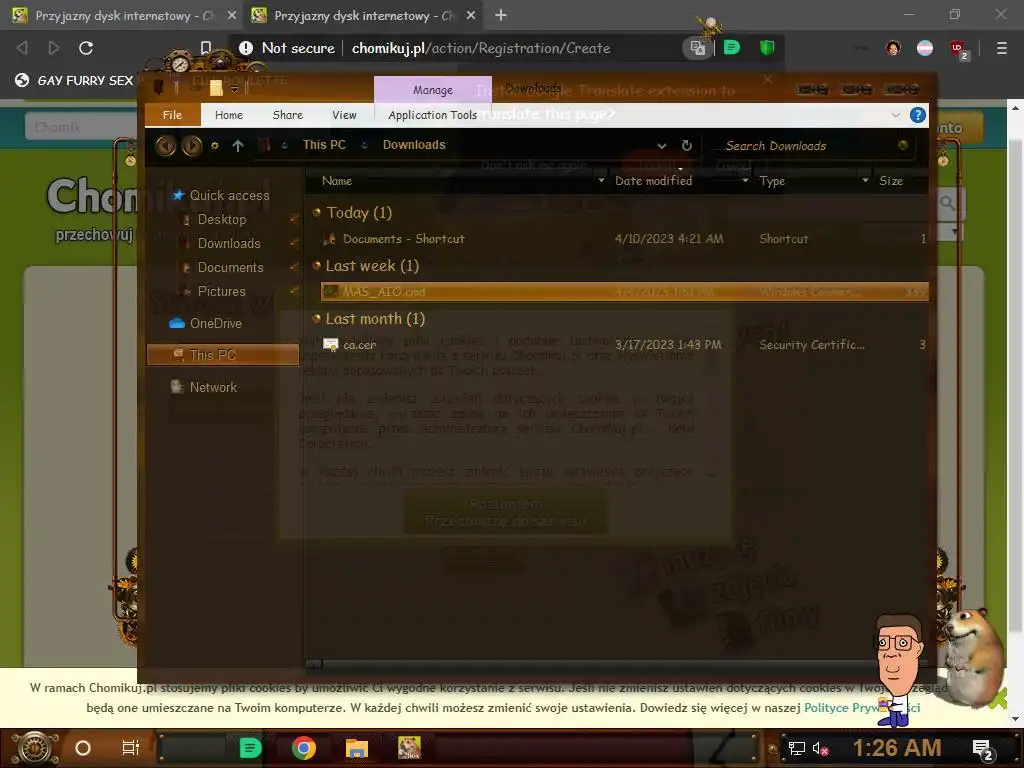Click Explorer back navigation button
This screenshot has width=1024, height=768.
165,145
